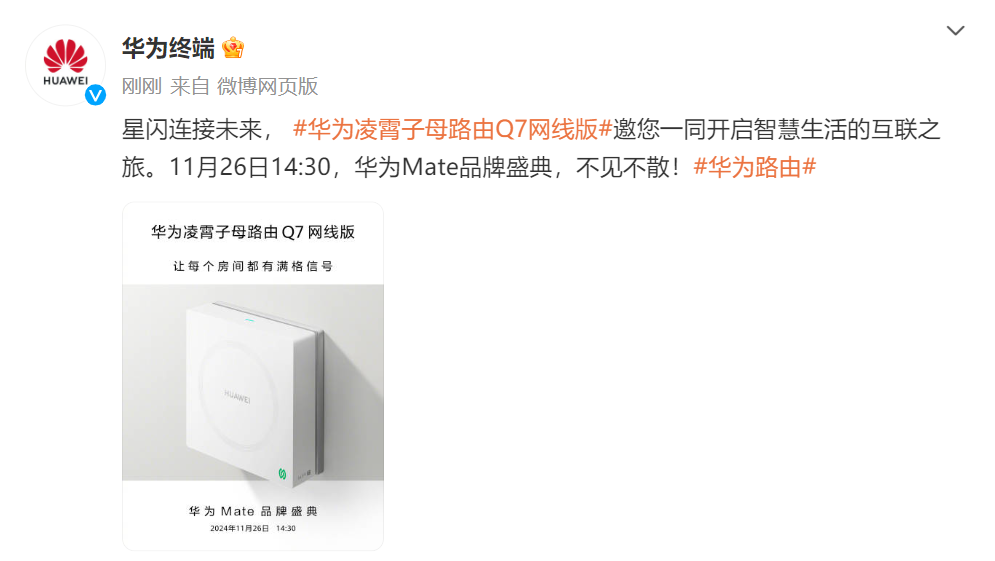Screen dimensions: 995x561
Task: Expand the post options chevron menu
Action: 955,30
